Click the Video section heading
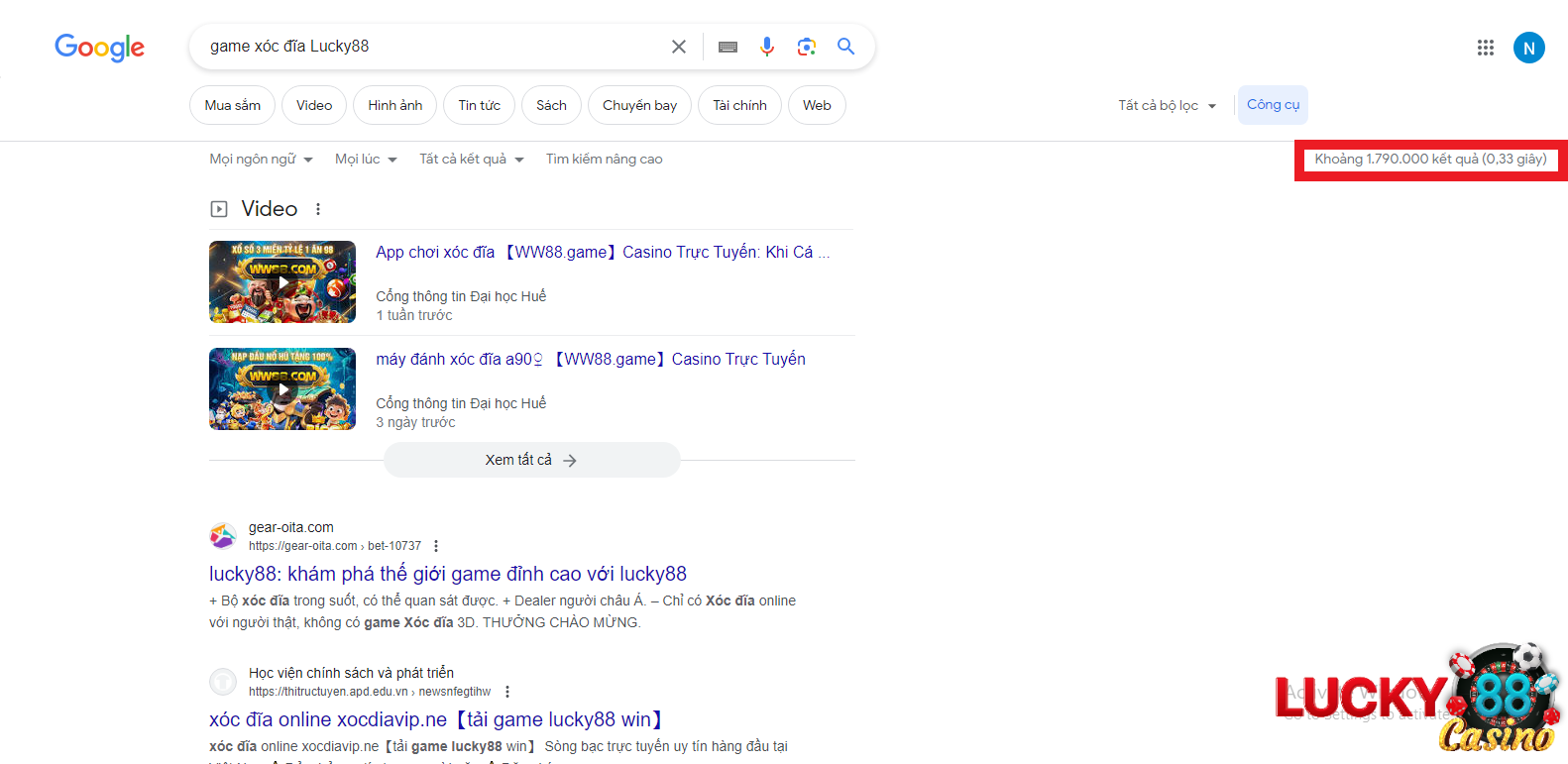The width and height of the screenshot is (1568, 764). tap(270, 209)
